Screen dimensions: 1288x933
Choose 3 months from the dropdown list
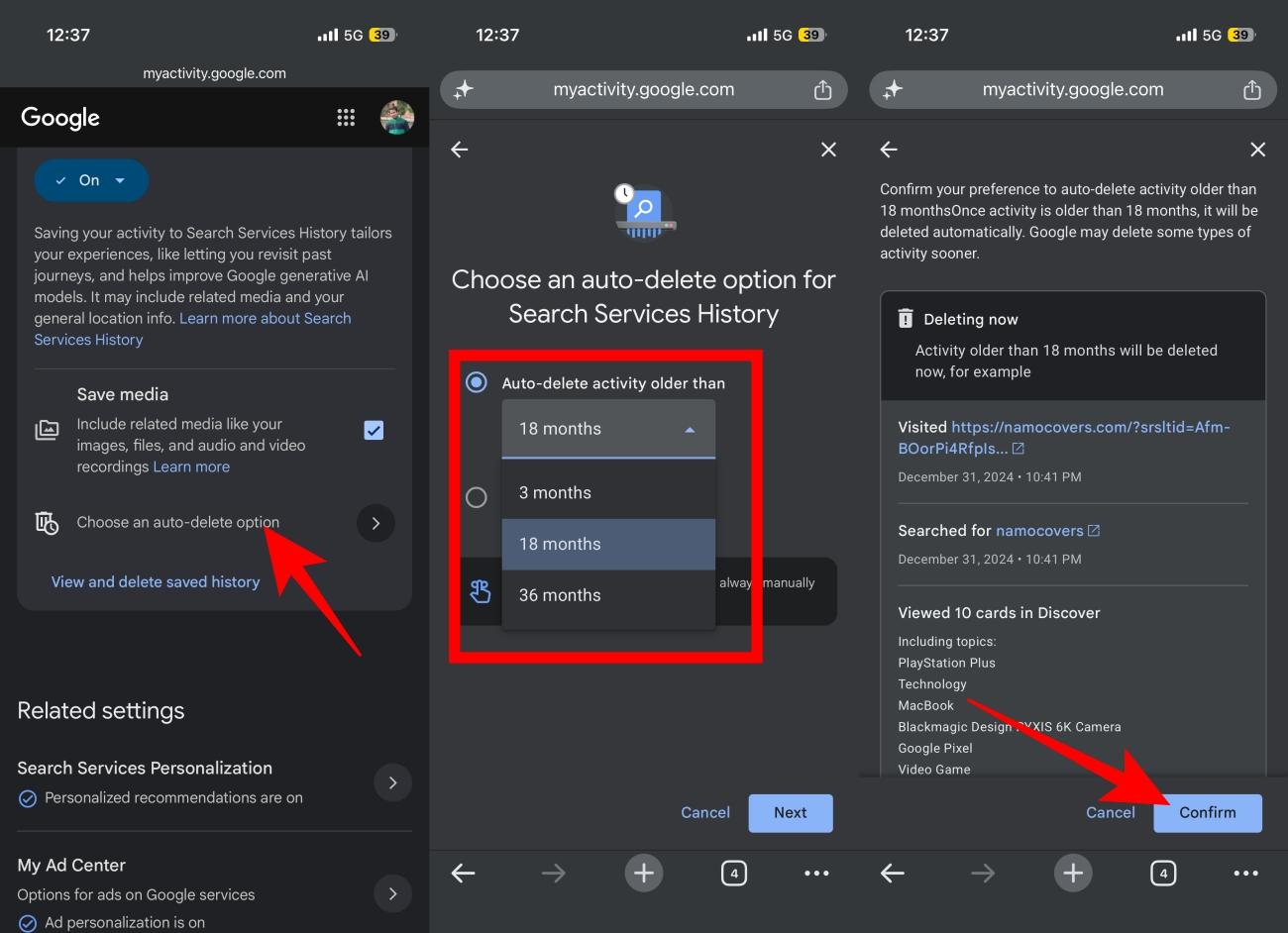point(608,493)
